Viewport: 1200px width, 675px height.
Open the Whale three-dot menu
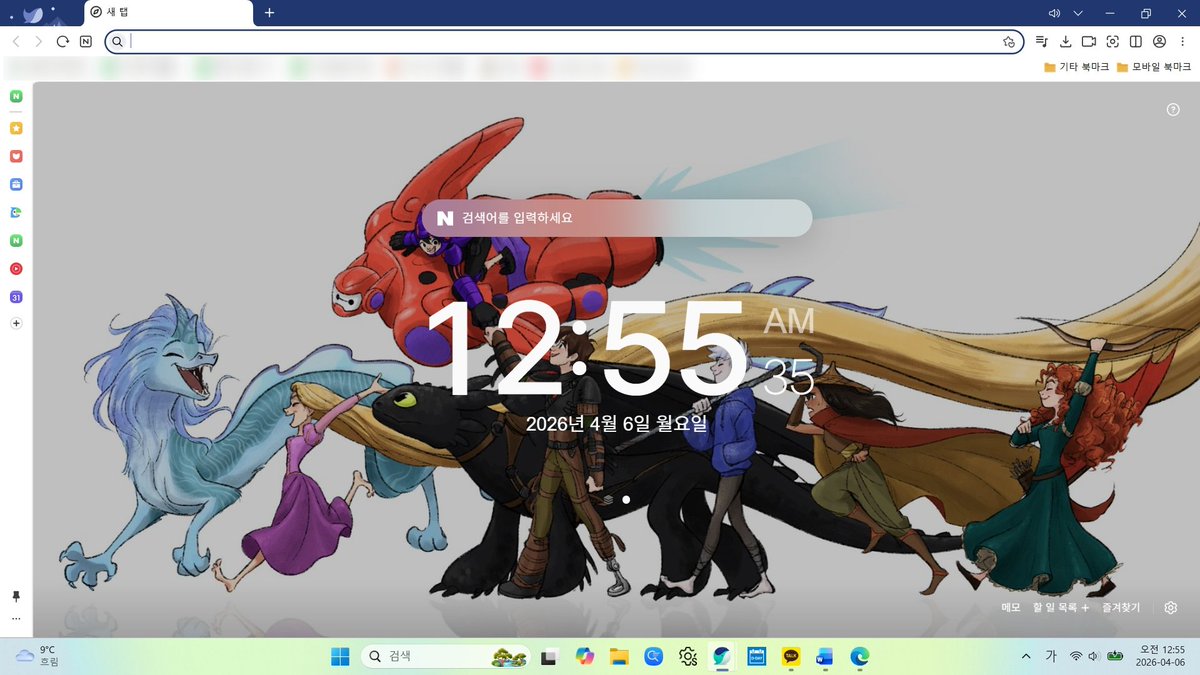point(1182,41)
